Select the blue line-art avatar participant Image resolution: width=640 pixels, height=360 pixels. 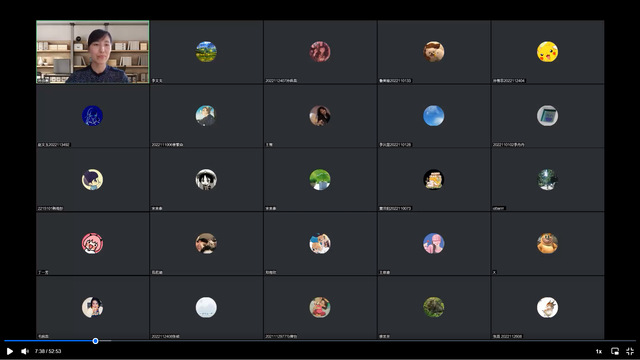click(92, 116)
